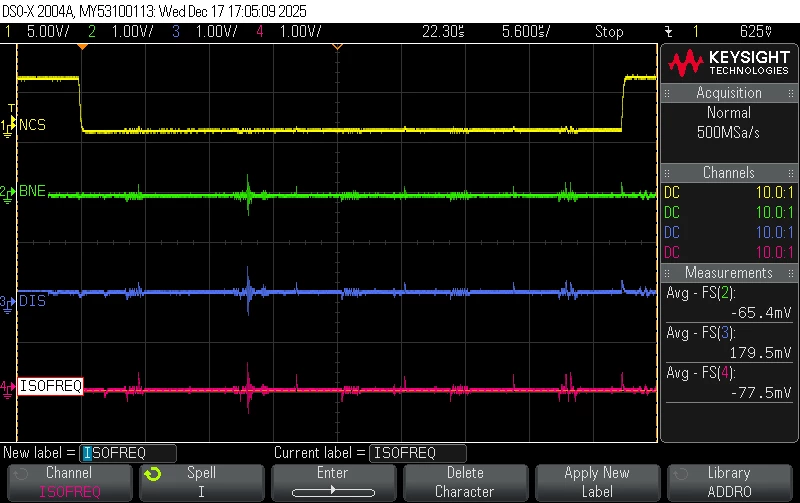Select the Spell softkey

(202, 482)
